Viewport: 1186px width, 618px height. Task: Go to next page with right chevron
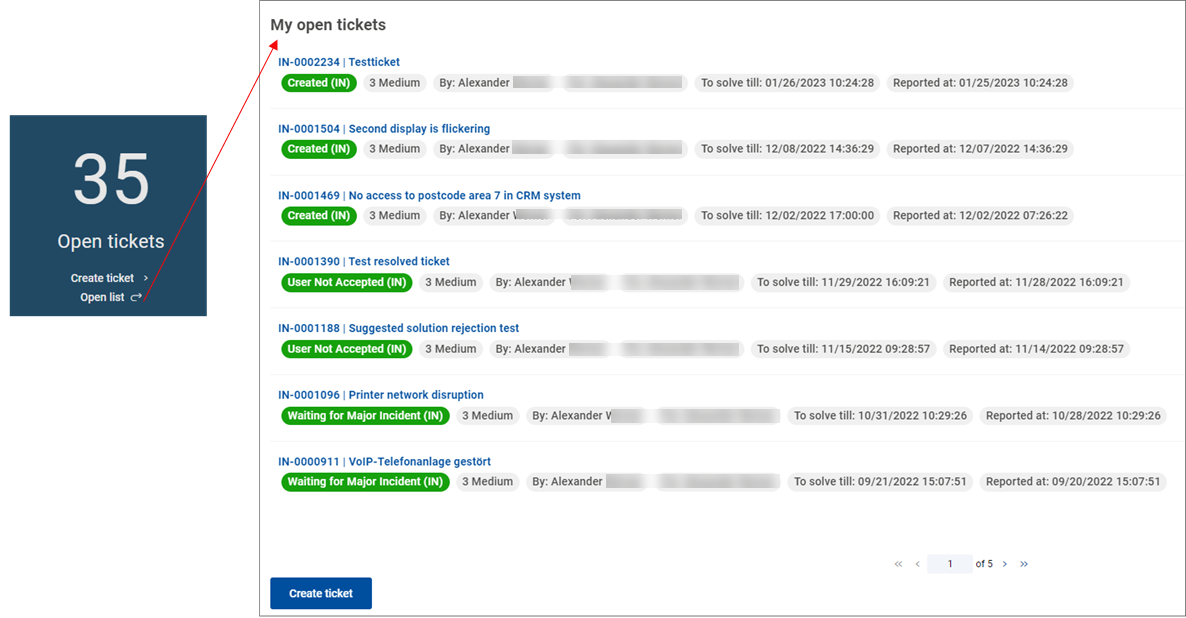[x=1004, y=563]
